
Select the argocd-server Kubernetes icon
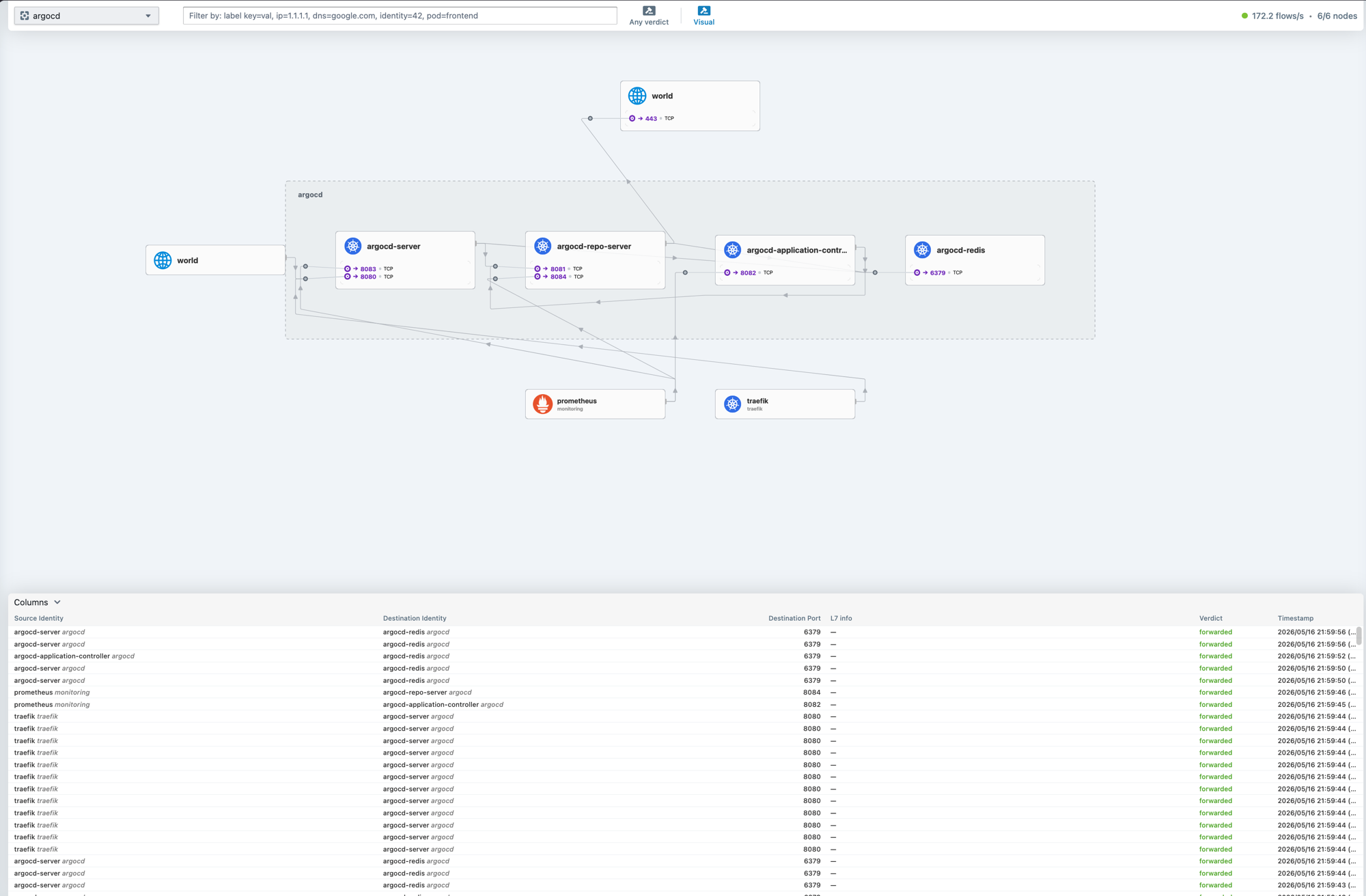352,247
